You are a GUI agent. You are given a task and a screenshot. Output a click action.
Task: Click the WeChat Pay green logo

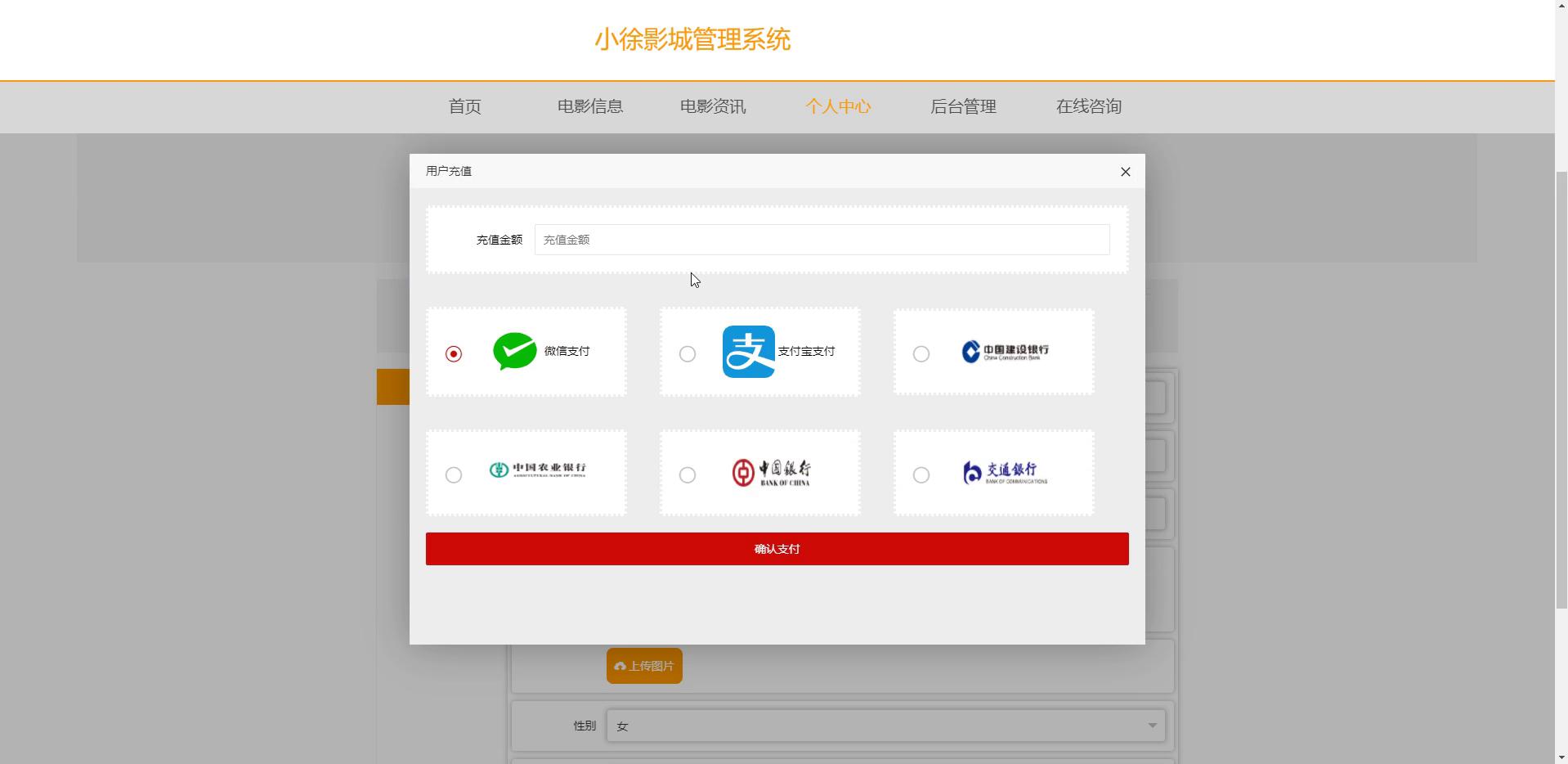pyautogui.click(x=514, y=352)
